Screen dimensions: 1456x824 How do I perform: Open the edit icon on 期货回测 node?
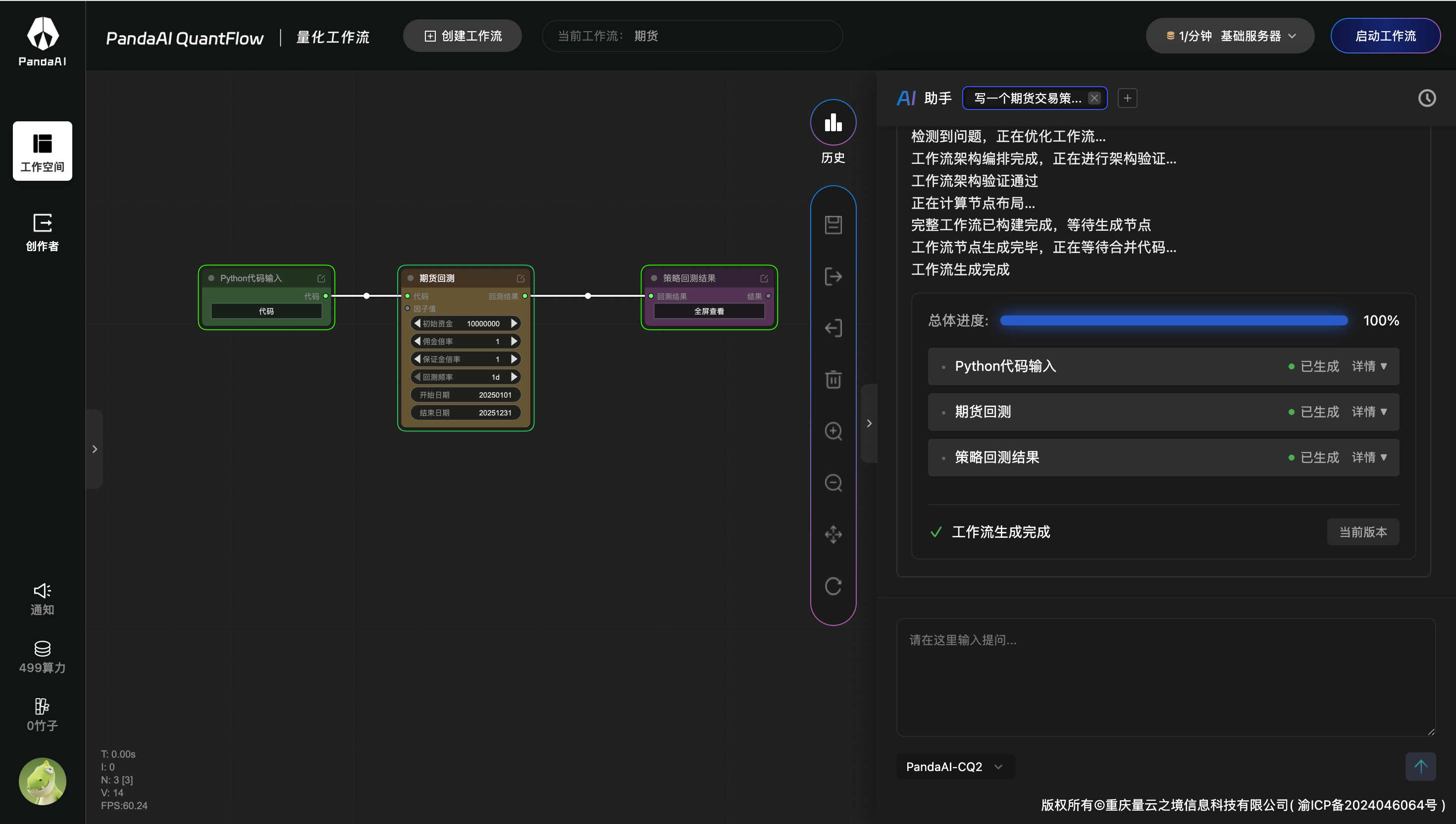pyautogui.click(x=520, y=278)
